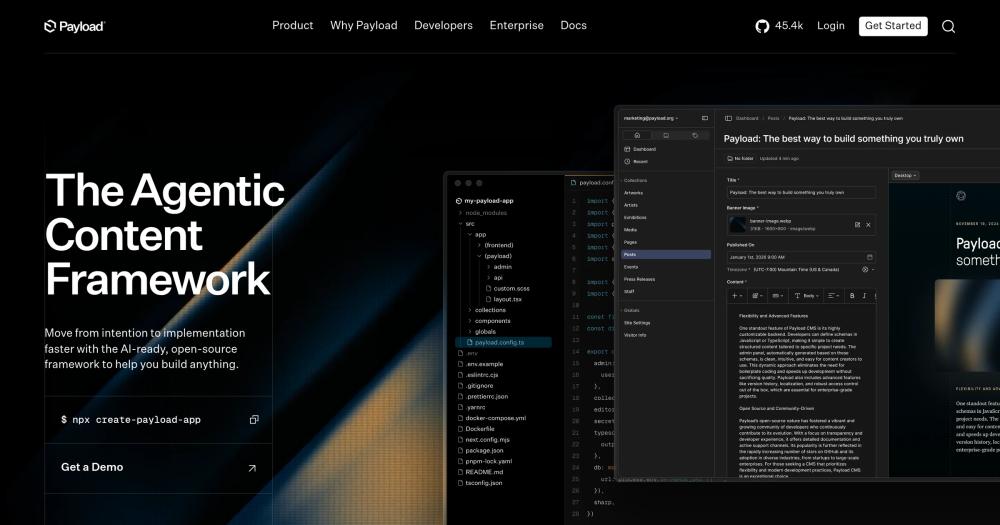This screenshot has width=1000, height=525.
Task: Collapse the (payload) folder
Action: click(495, 256)
